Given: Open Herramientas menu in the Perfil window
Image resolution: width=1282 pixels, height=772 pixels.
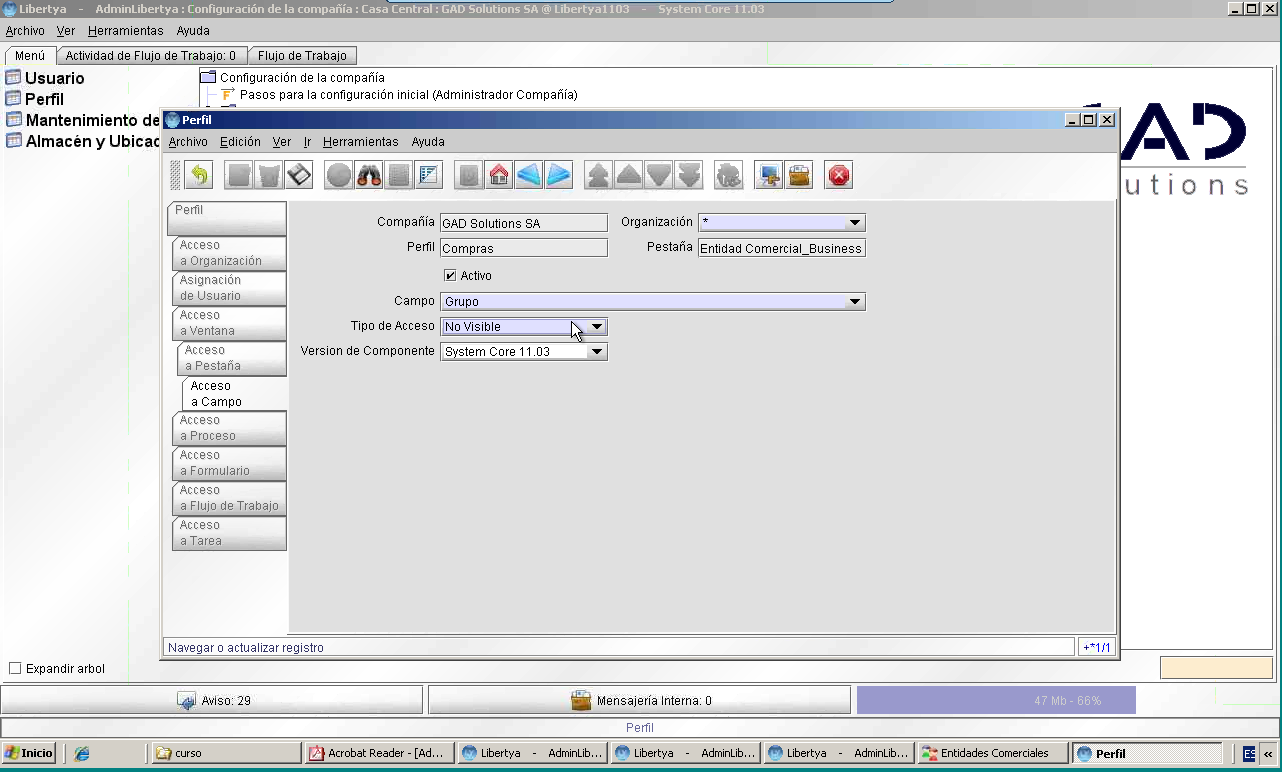Looking at the screenshot, I should pyautogui.click(x=361, y=142).
